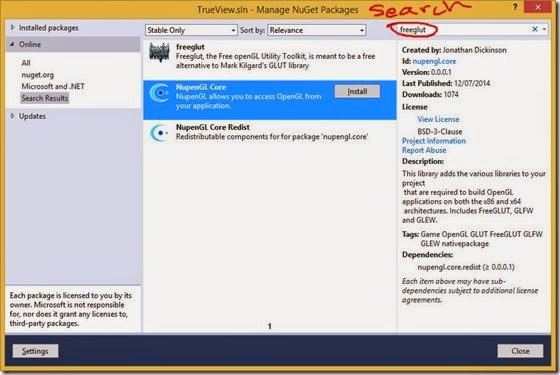
Task: Click the freeglut package icon
Action: [x=159, y=52]
